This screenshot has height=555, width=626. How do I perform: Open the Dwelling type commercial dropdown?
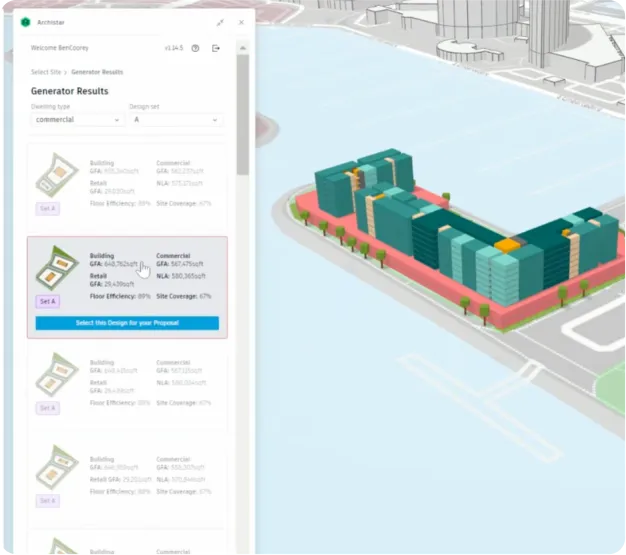pos(77,120)
